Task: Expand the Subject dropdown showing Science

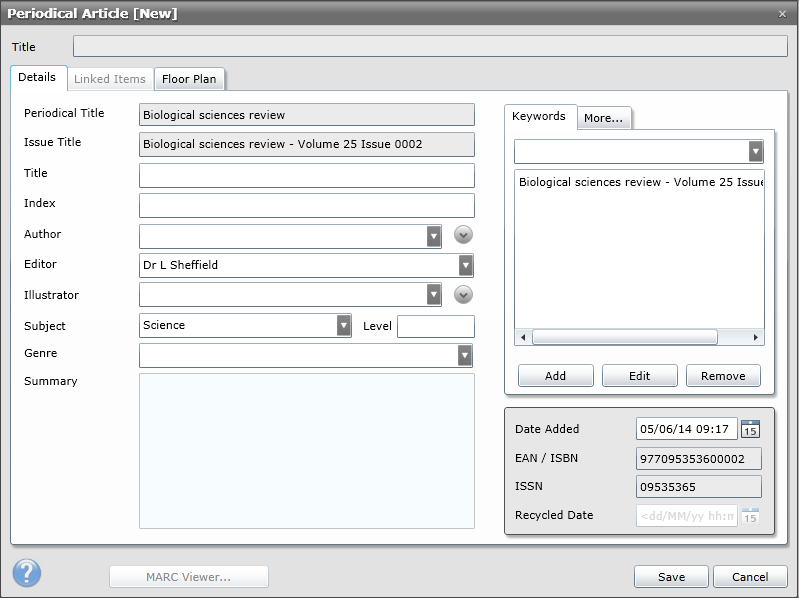Action: point(344,326)
